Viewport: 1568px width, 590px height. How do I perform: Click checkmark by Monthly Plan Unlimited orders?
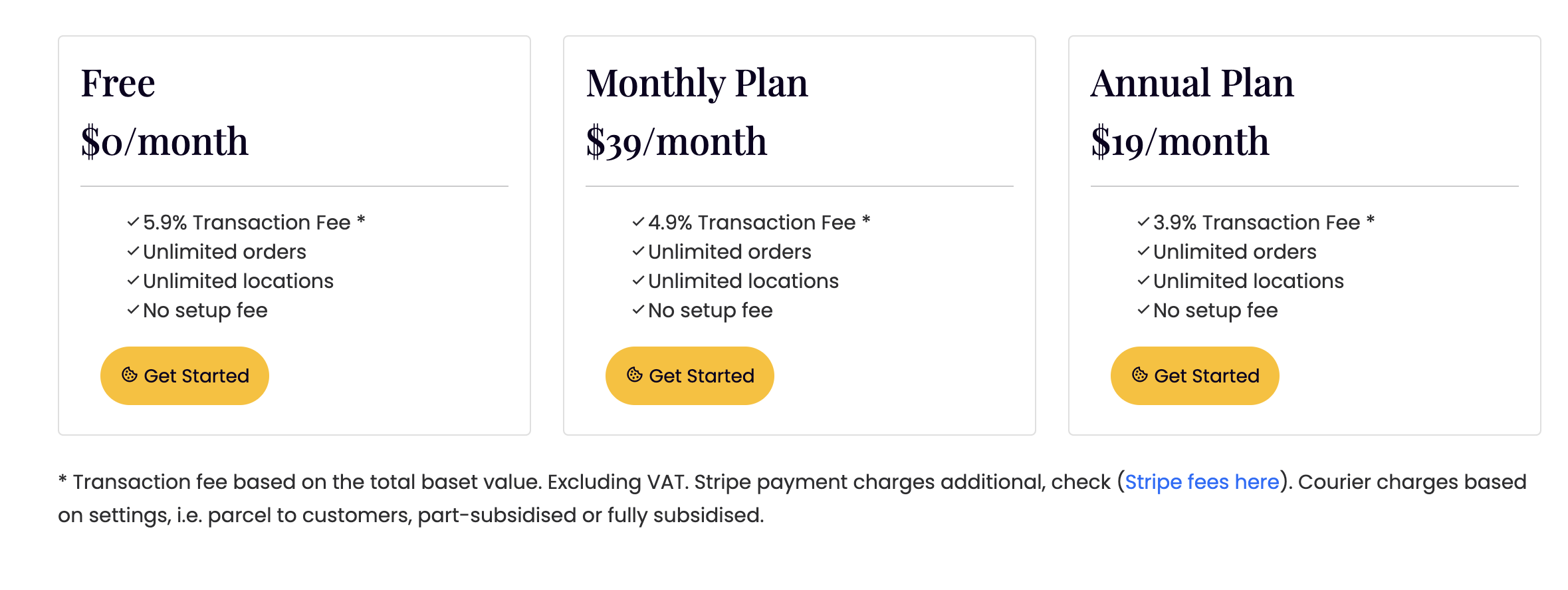638,251
